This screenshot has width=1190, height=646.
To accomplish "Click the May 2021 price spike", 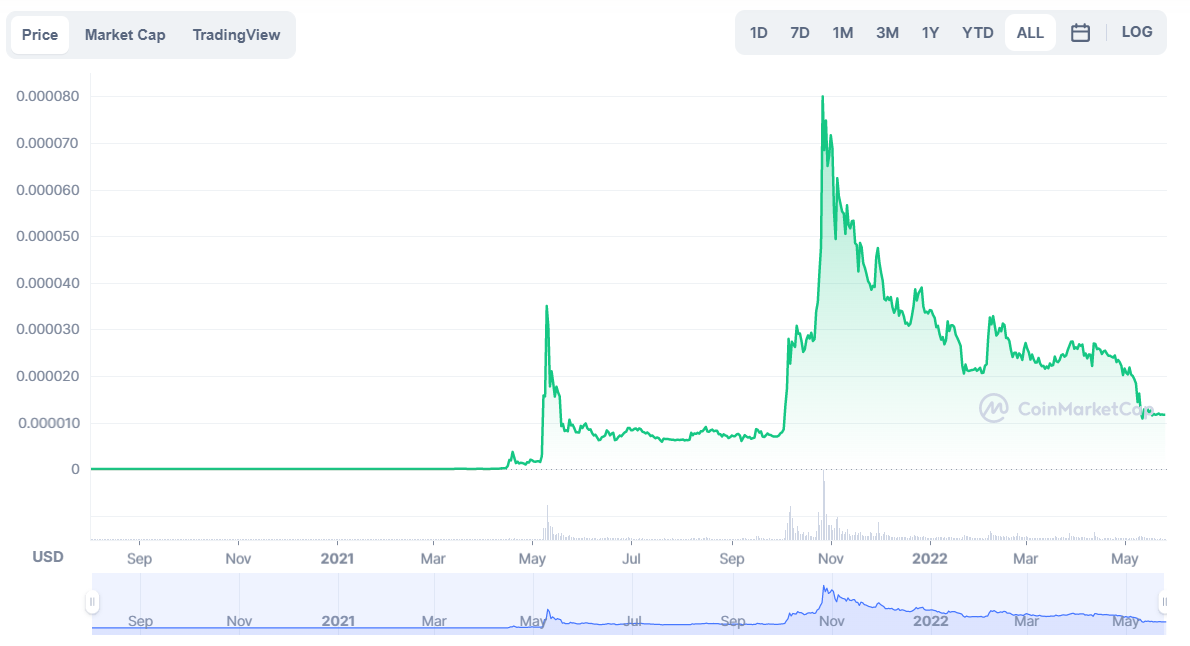I will (x=546, y=307).
